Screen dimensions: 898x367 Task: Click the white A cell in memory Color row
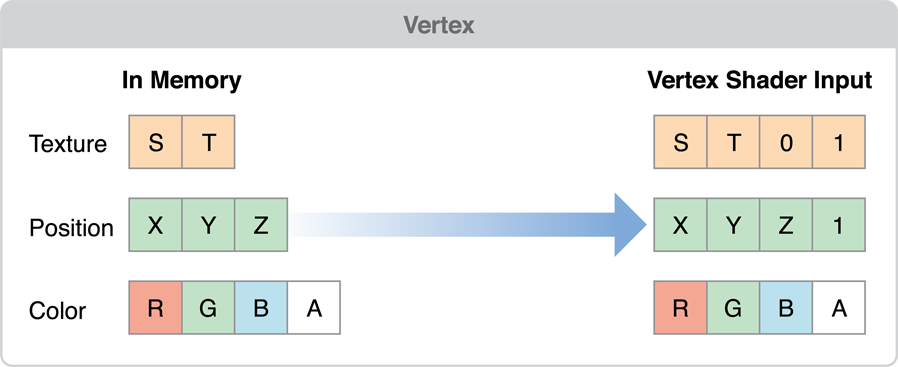coord(314,308)
